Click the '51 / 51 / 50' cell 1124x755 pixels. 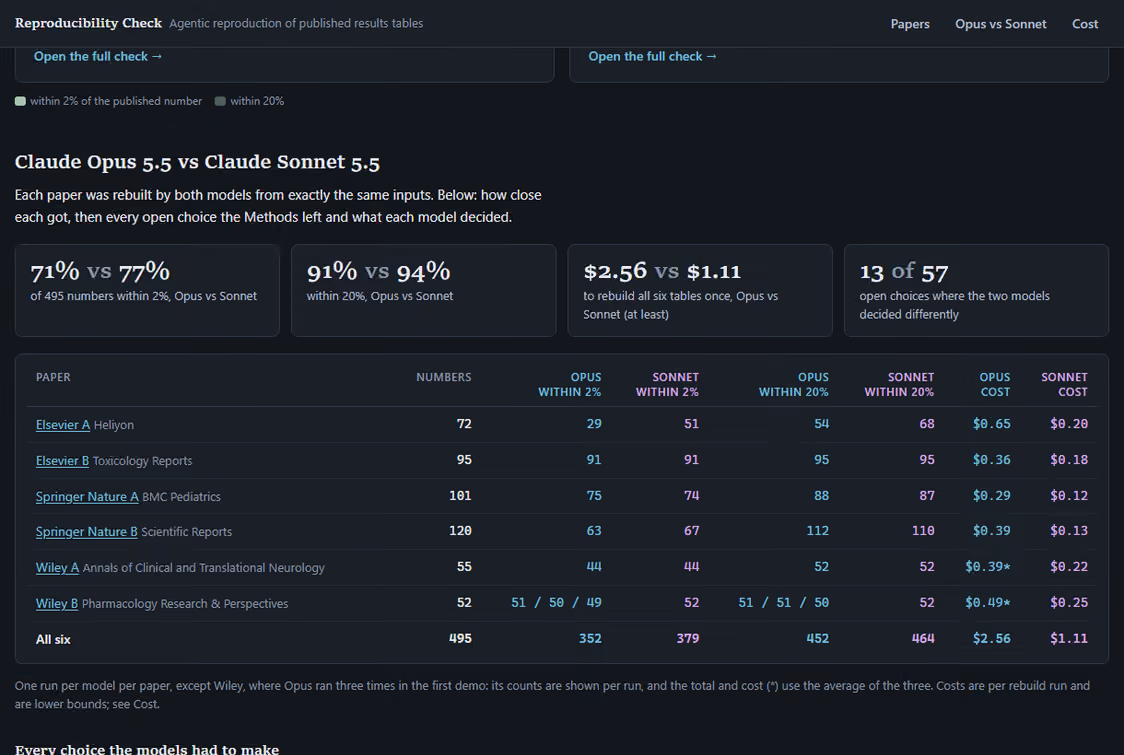(x=784, y=602)
